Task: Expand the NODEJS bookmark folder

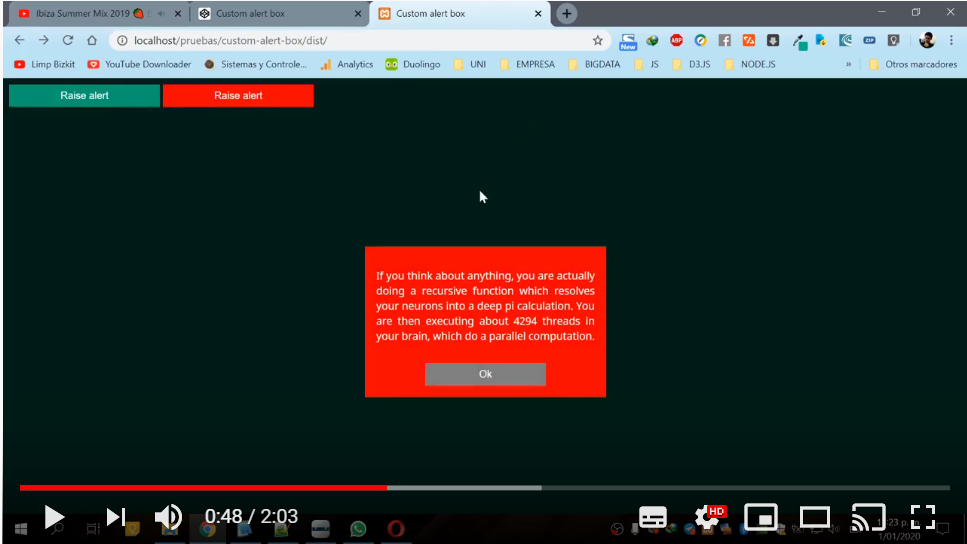Action: (750, 64)
